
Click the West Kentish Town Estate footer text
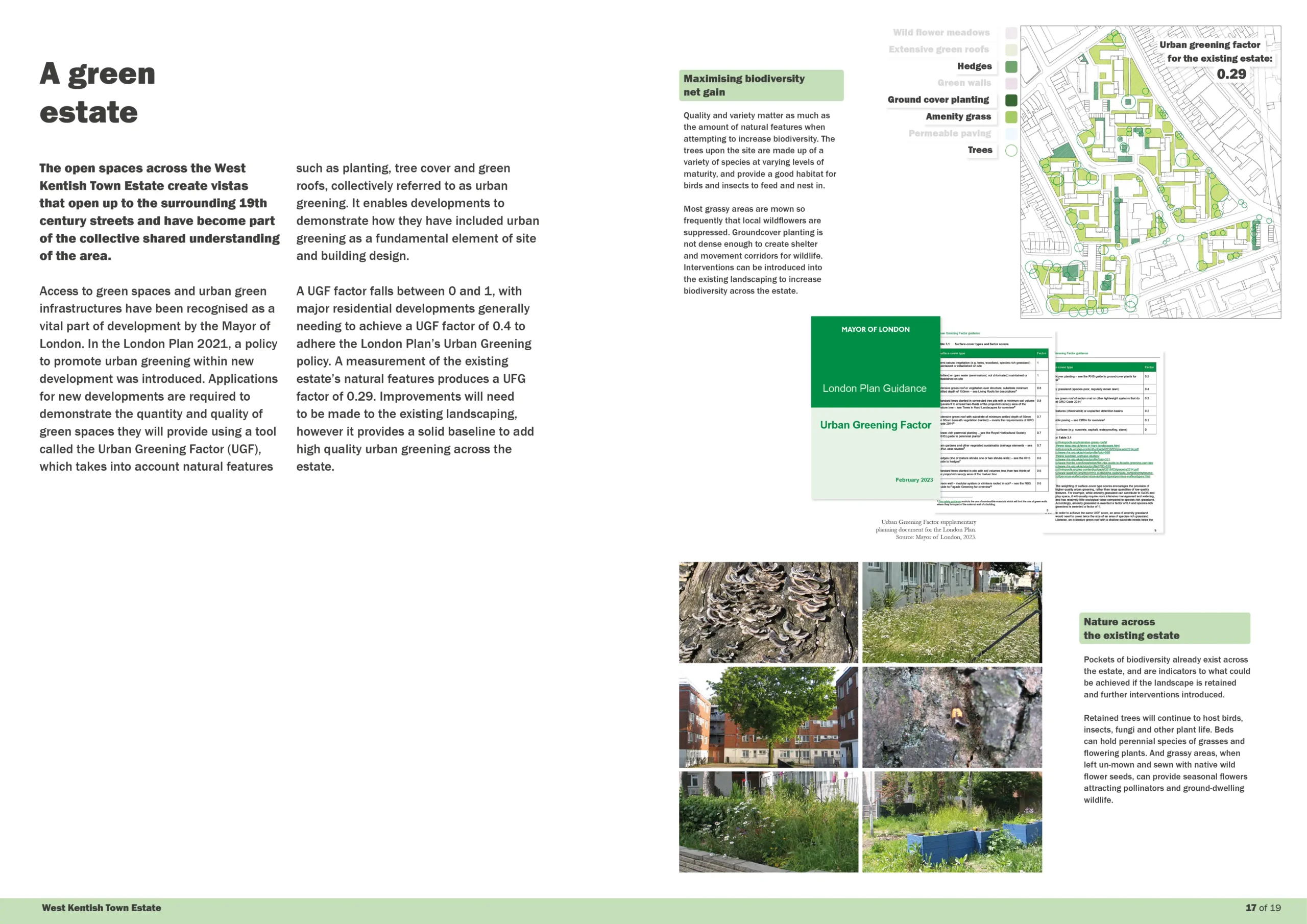point(101,908)
